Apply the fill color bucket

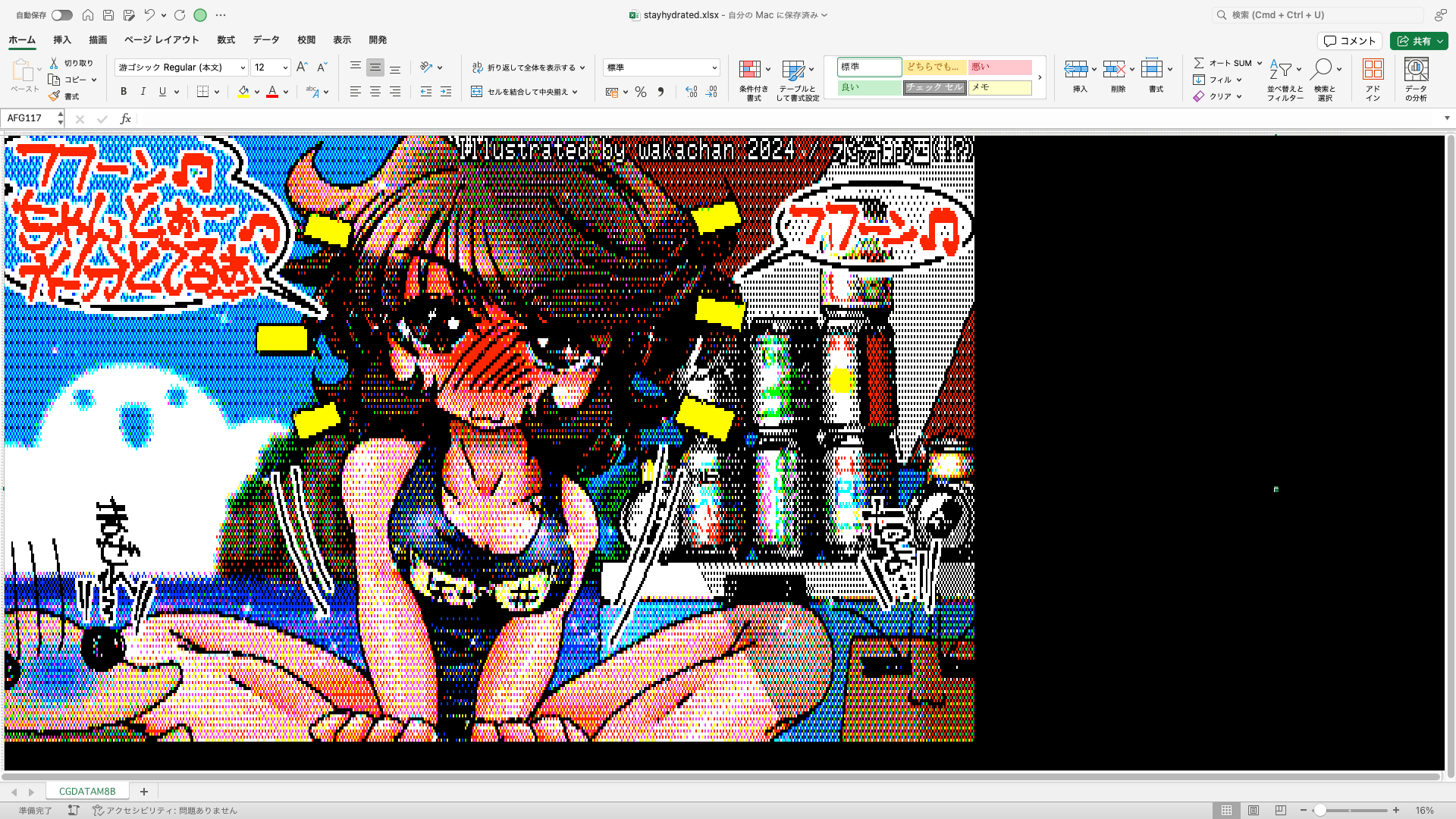coord(243,92)
